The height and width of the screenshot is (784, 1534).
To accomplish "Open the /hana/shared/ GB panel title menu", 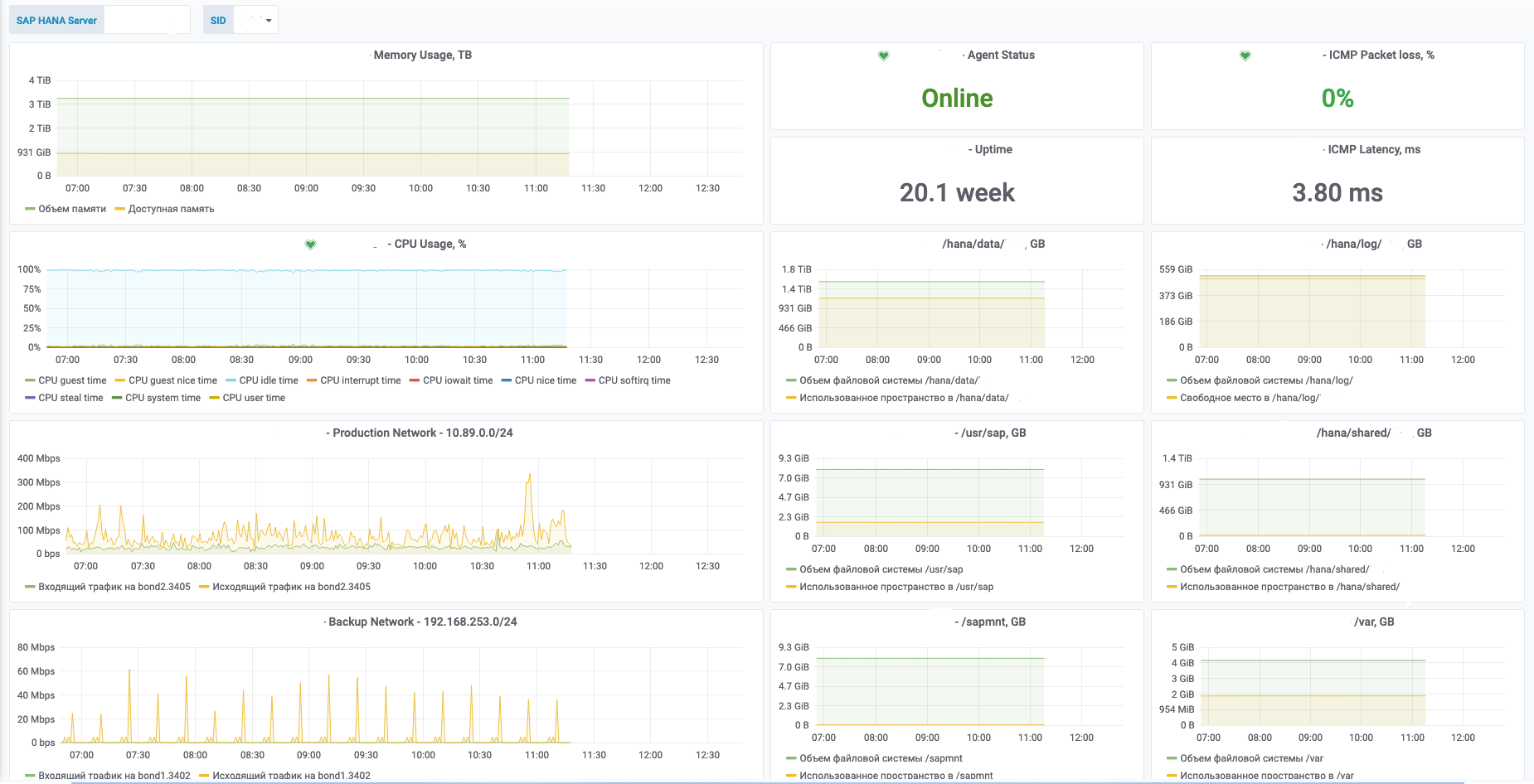I will tap(1373, 433).
